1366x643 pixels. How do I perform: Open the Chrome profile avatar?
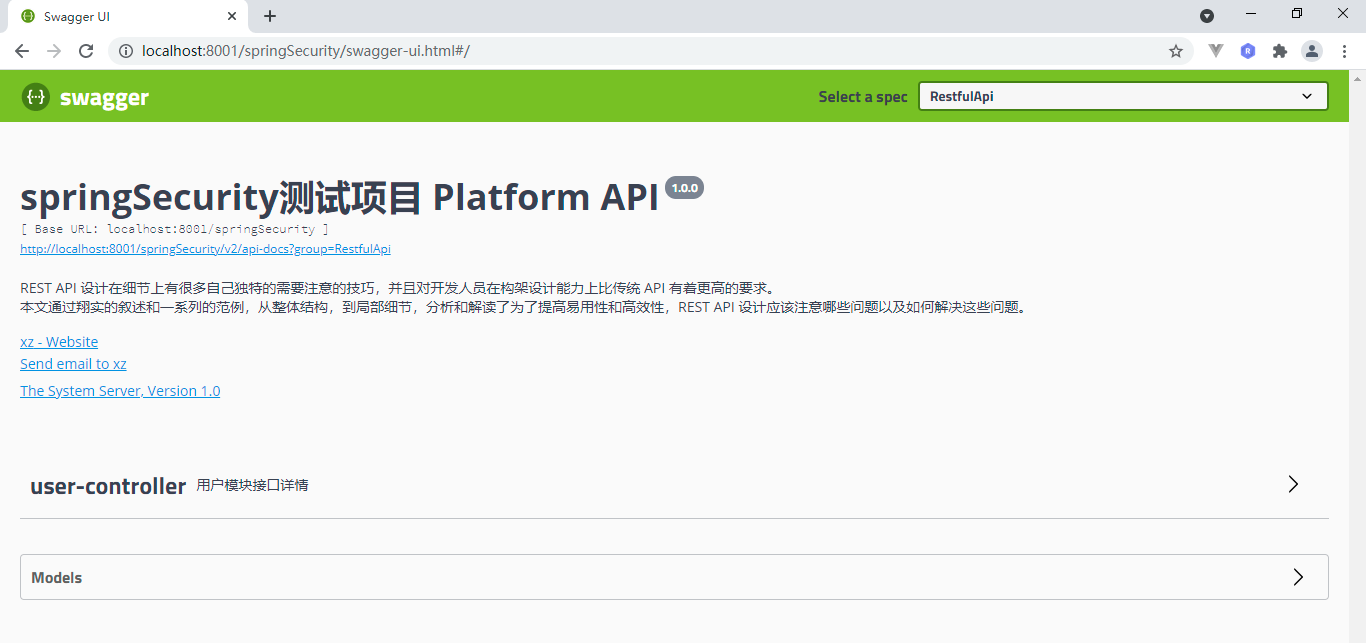pyautogui.click(x=1312, y=51)
